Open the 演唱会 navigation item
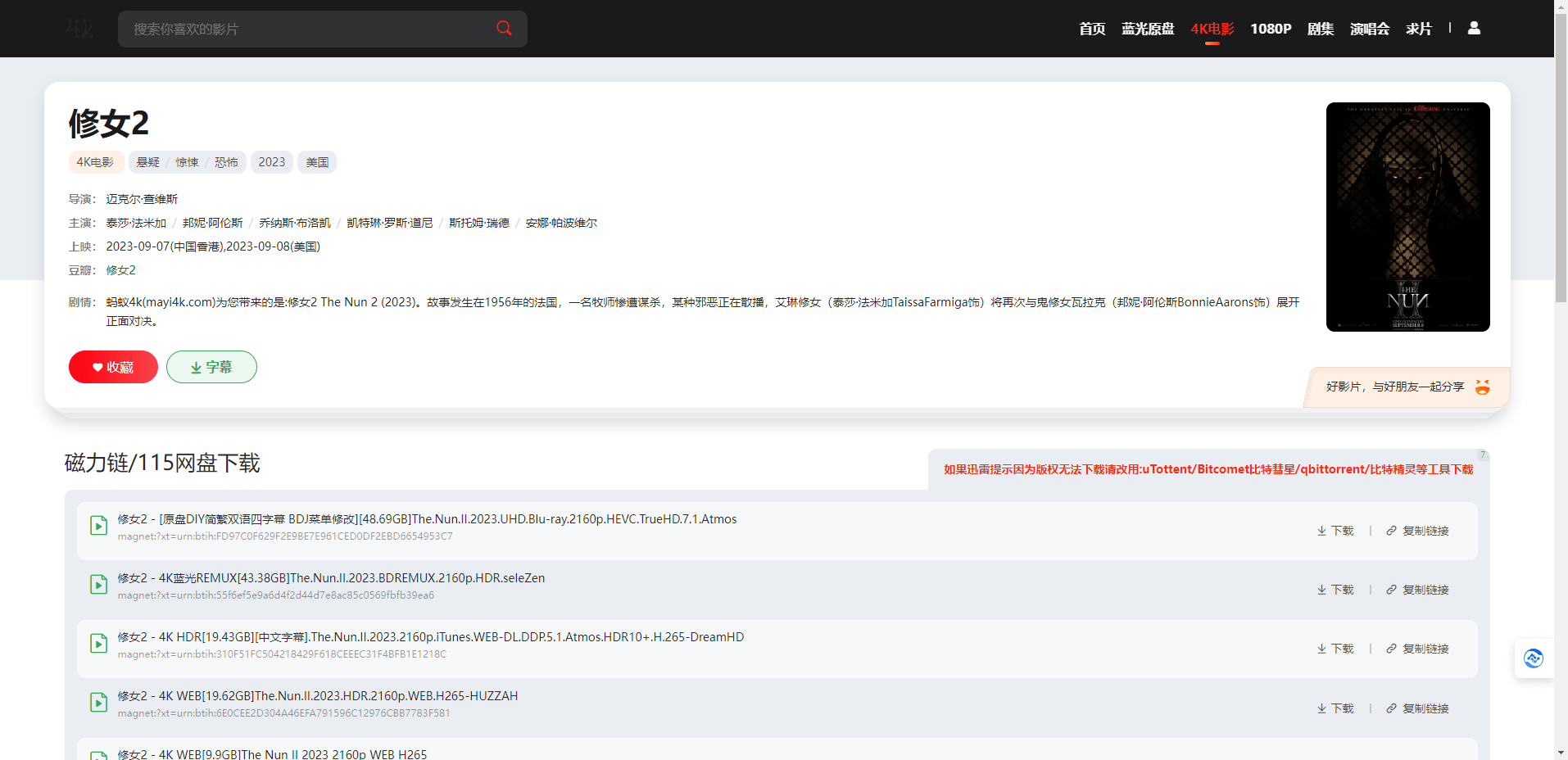 (1369, 28)
